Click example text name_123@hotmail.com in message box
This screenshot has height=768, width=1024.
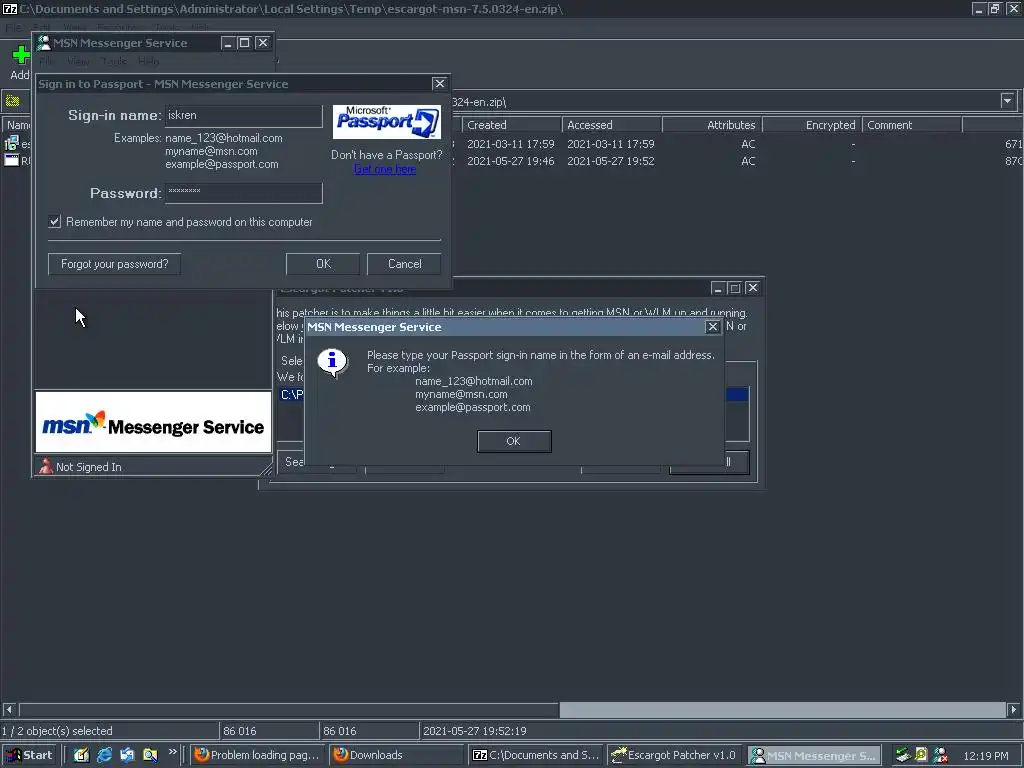pyautogui.click(x=473, y=381)
